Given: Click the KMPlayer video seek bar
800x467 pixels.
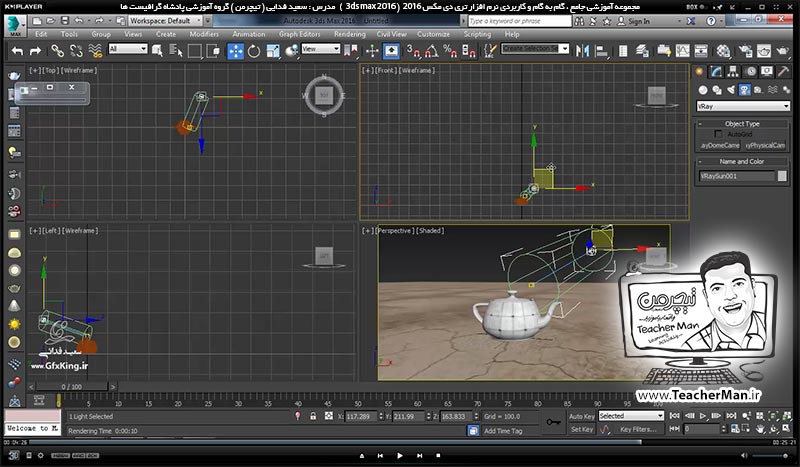Looking at the screenshot, I should click(400, 442).
